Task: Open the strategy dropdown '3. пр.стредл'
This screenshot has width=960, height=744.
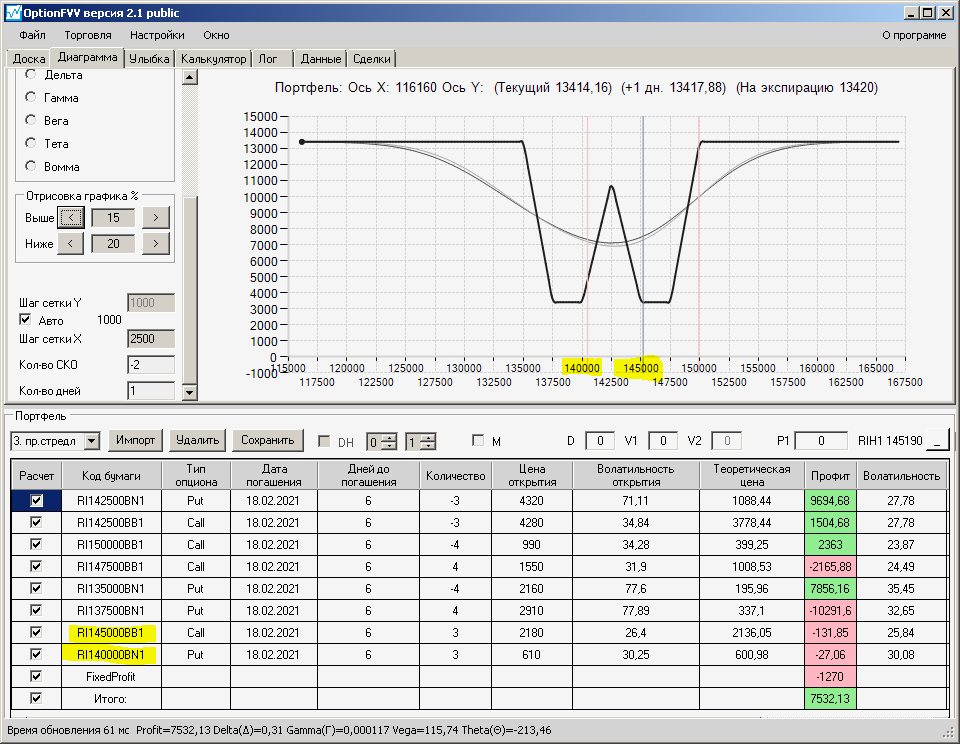Action: (92, 441)
